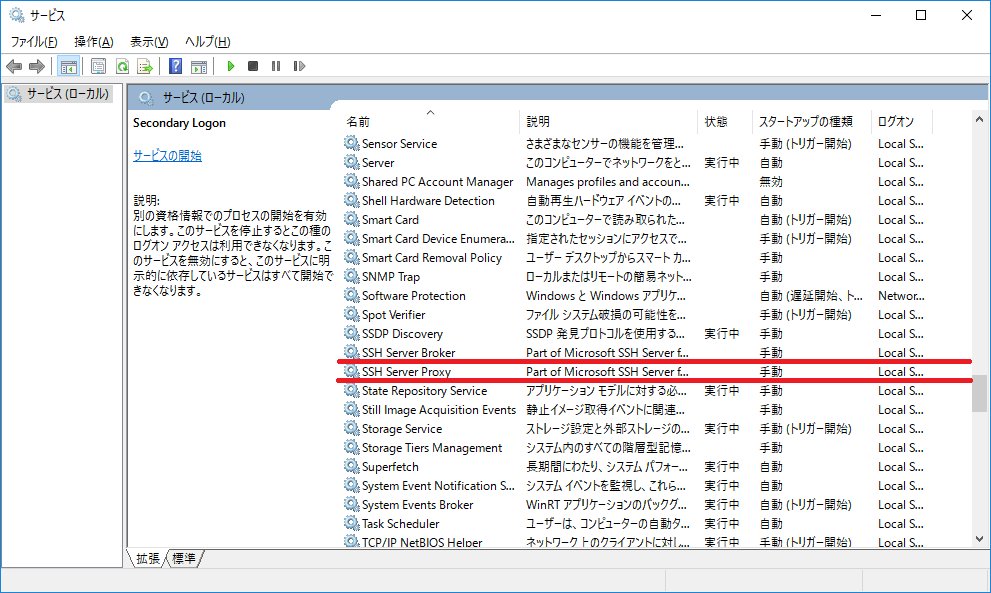
Task: Click the Secondary Logon heading
Action: pos(179,123)
